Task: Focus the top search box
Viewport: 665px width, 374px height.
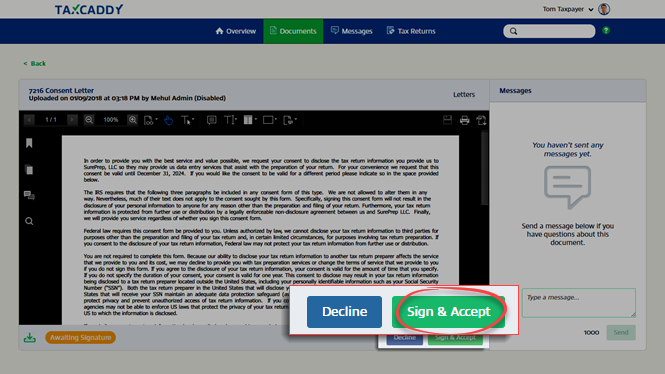Action: point(549,31)
